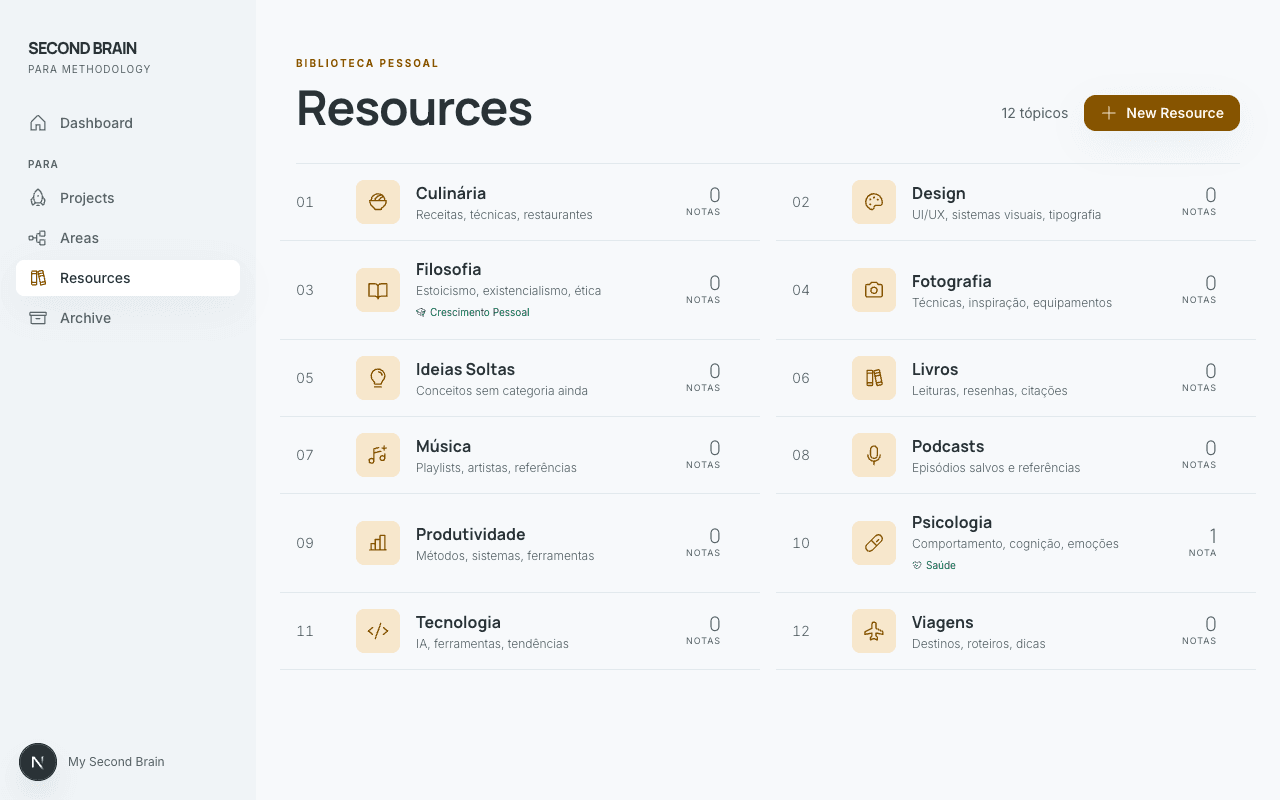Click the heart icon beside Saúde tag
Viewport: 1280px width, 800px height.
917,565
